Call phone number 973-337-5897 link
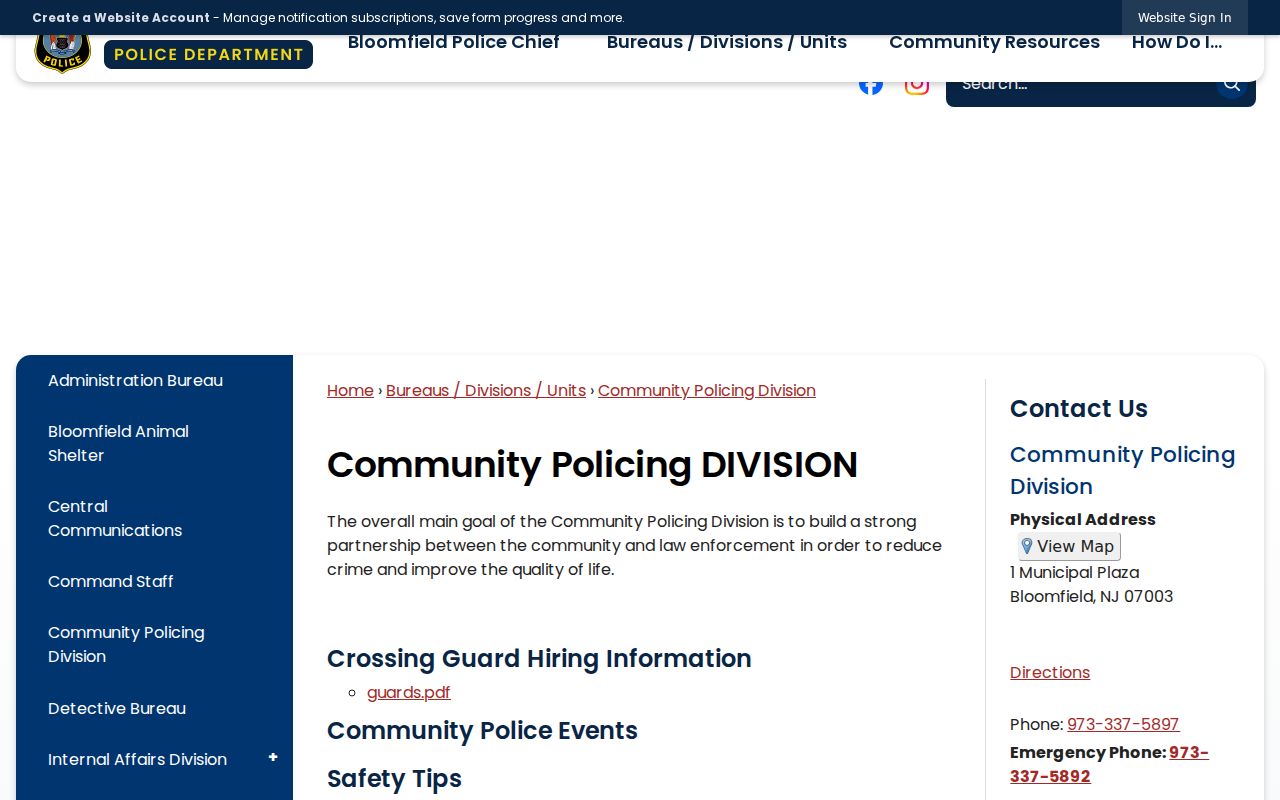The height and width of the screenshot is (800, 1280). 1123,724
